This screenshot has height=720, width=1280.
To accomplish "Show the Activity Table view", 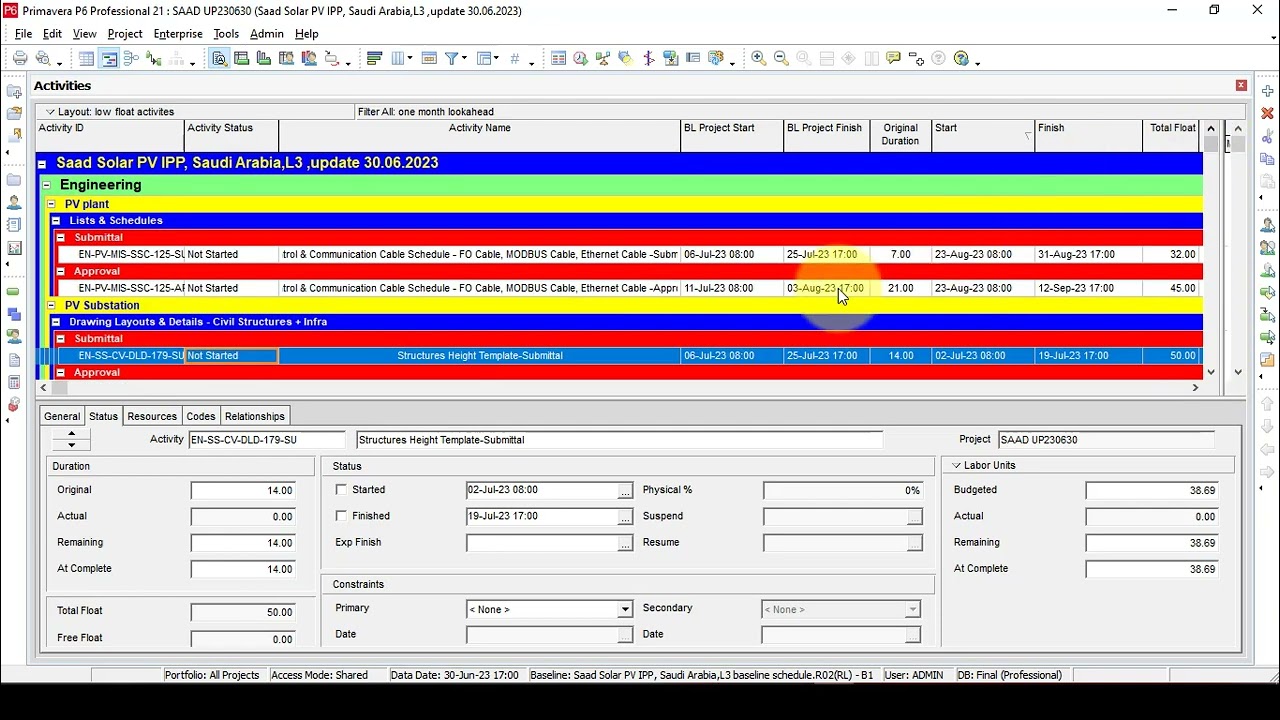I will coord(87,59).
